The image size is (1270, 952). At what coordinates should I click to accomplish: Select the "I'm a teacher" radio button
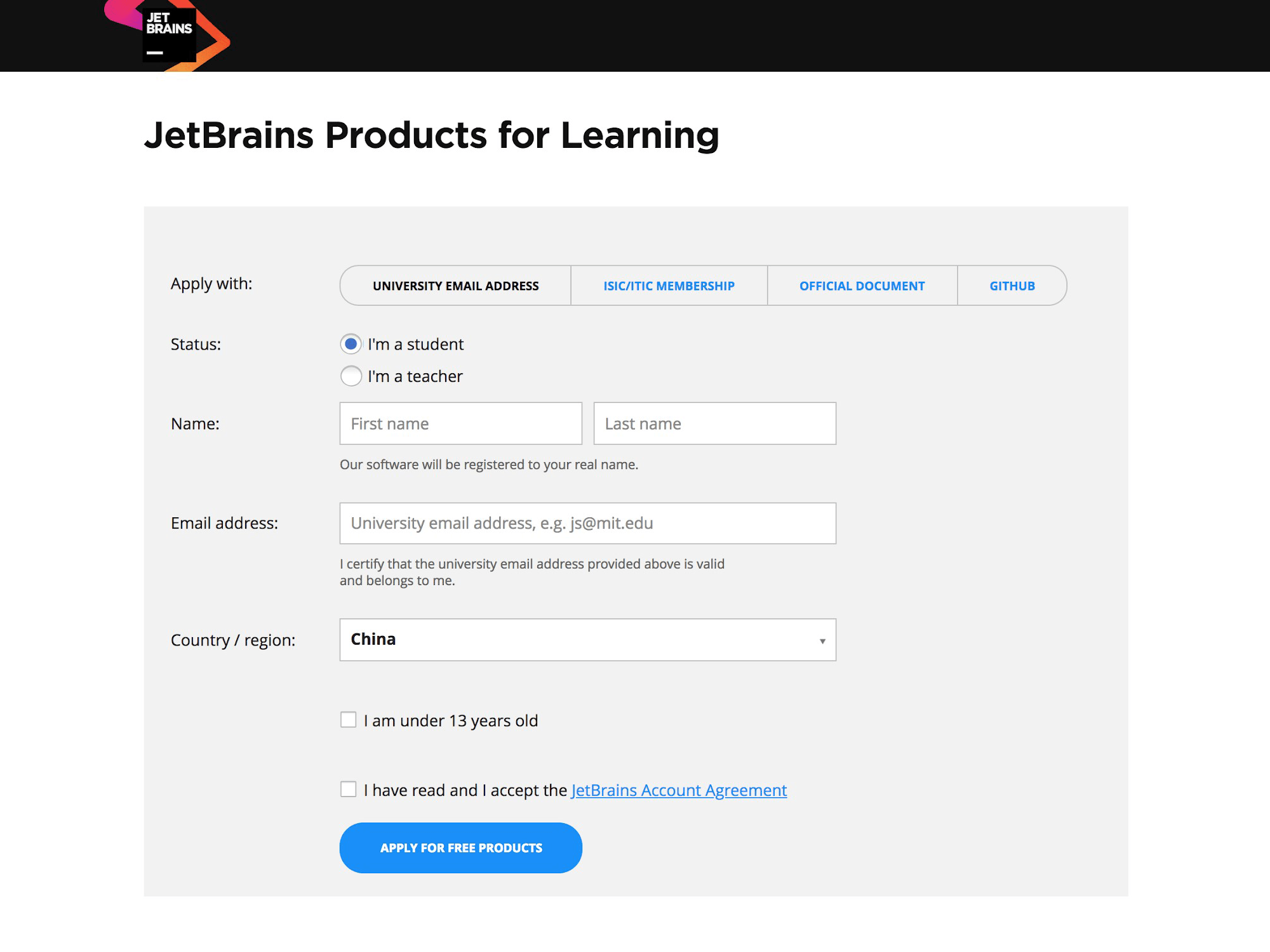351,376
